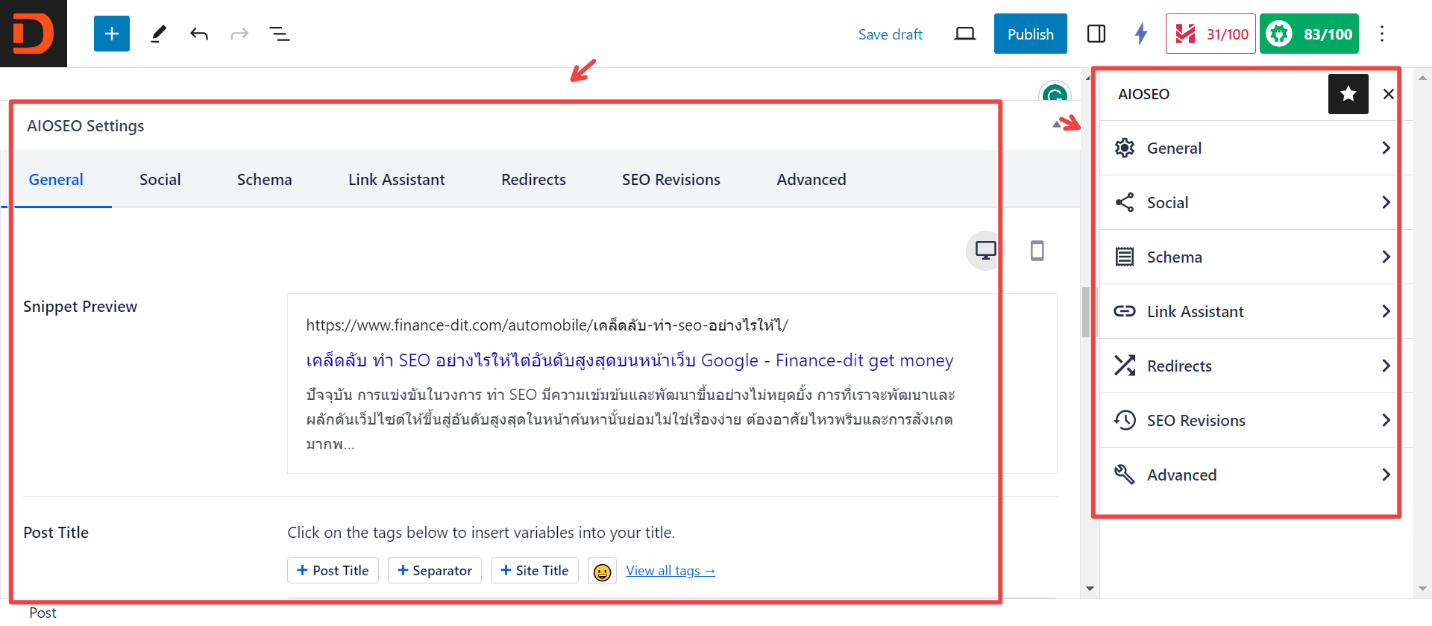The height and width of the screenshot is (626, 1432).
Task: Open the Link Assistant tab
Action: tap(397, 180)
